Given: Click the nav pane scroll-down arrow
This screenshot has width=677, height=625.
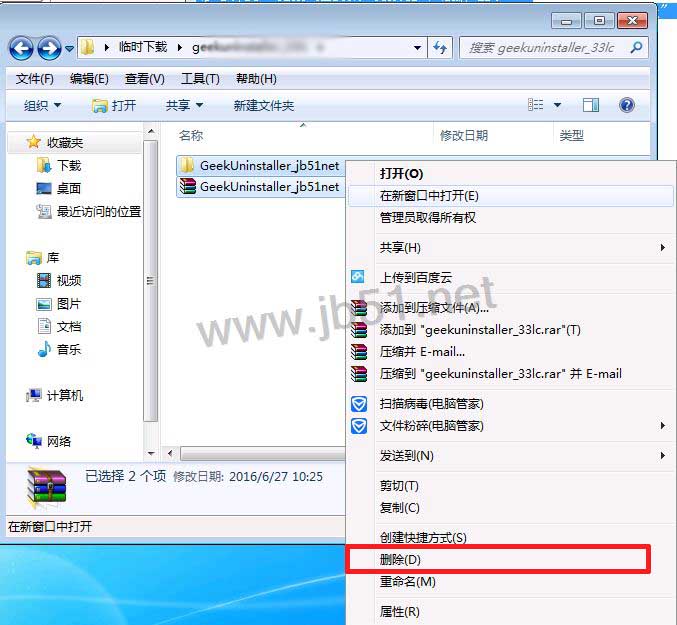Looking at the screenshot, I should [151, 453].
